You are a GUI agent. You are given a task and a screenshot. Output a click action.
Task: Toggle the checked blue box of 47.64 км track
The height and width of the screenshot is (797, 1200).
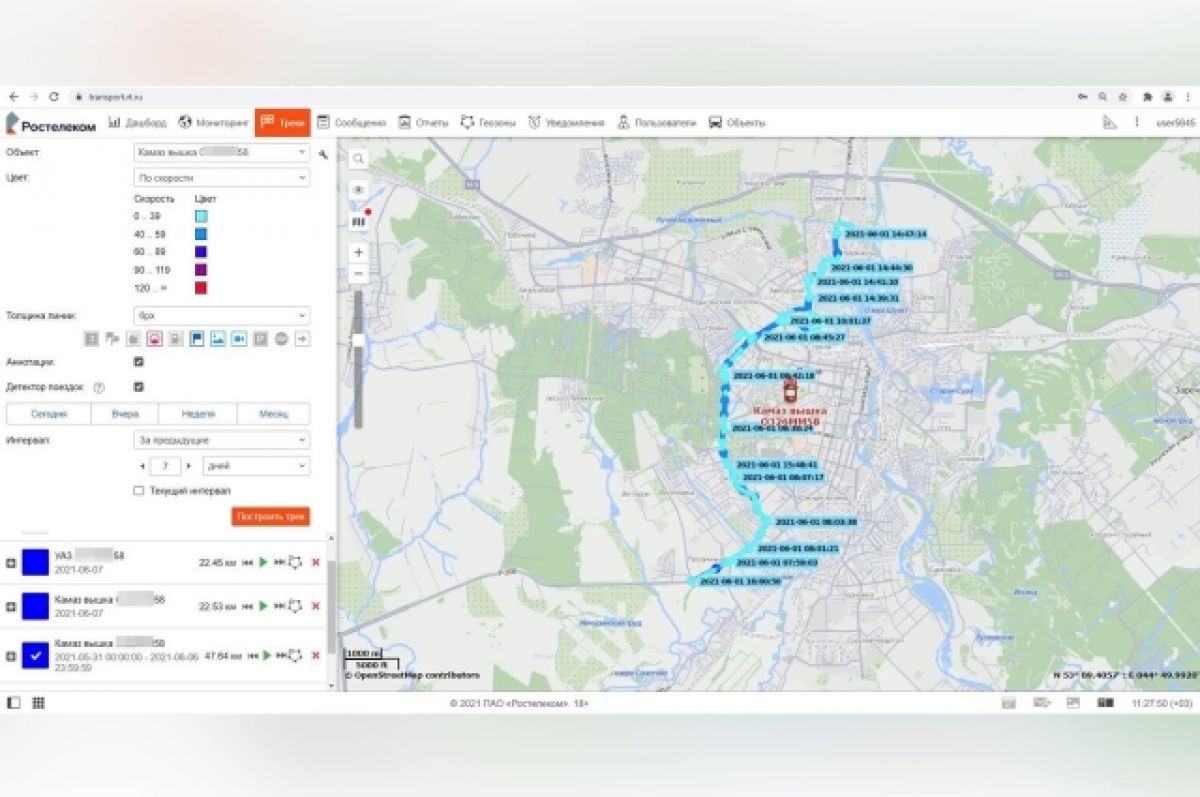[x=36, y=656]
